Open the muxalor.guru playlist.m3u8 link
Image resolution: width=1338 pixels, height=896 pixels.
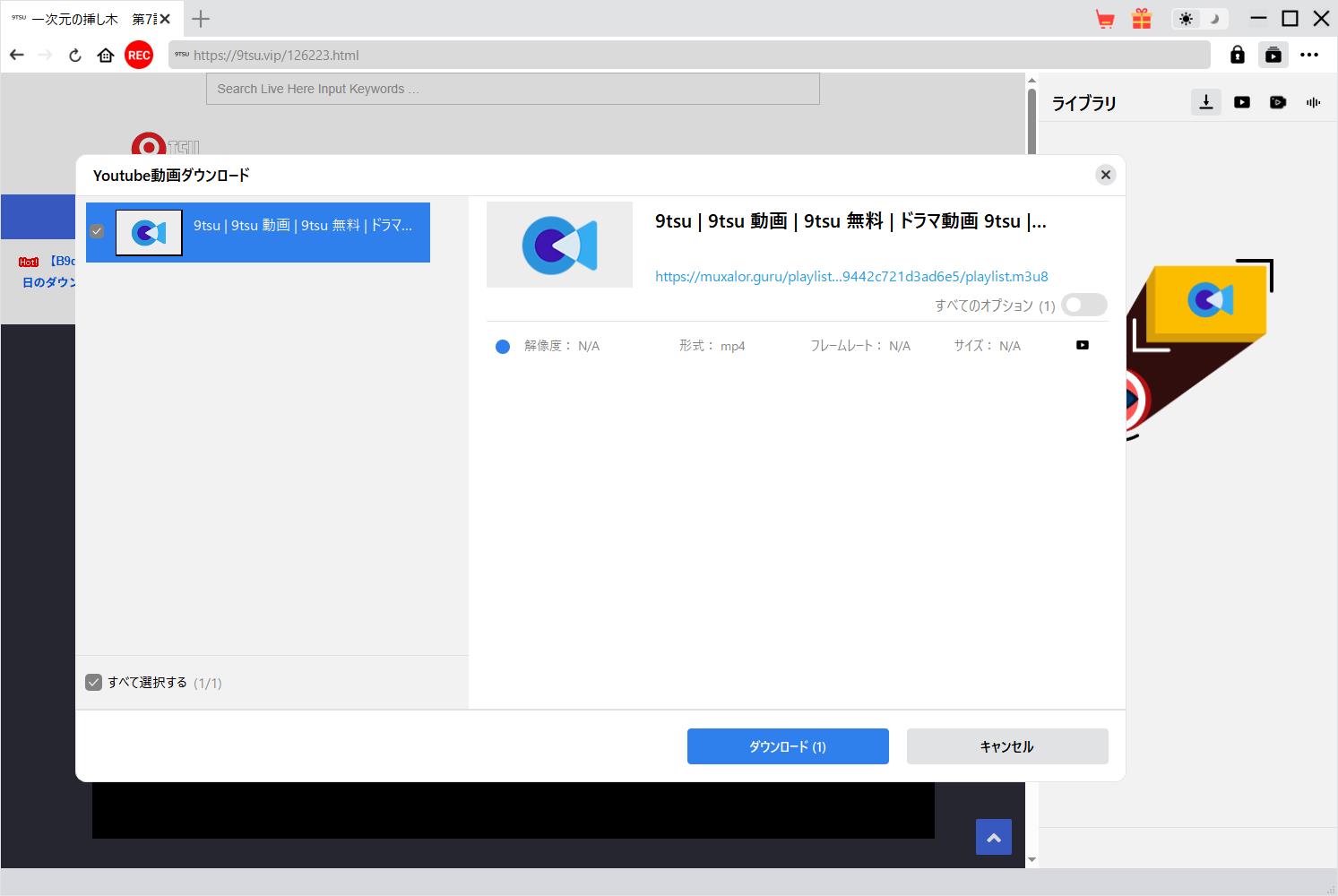coord(851,276)
